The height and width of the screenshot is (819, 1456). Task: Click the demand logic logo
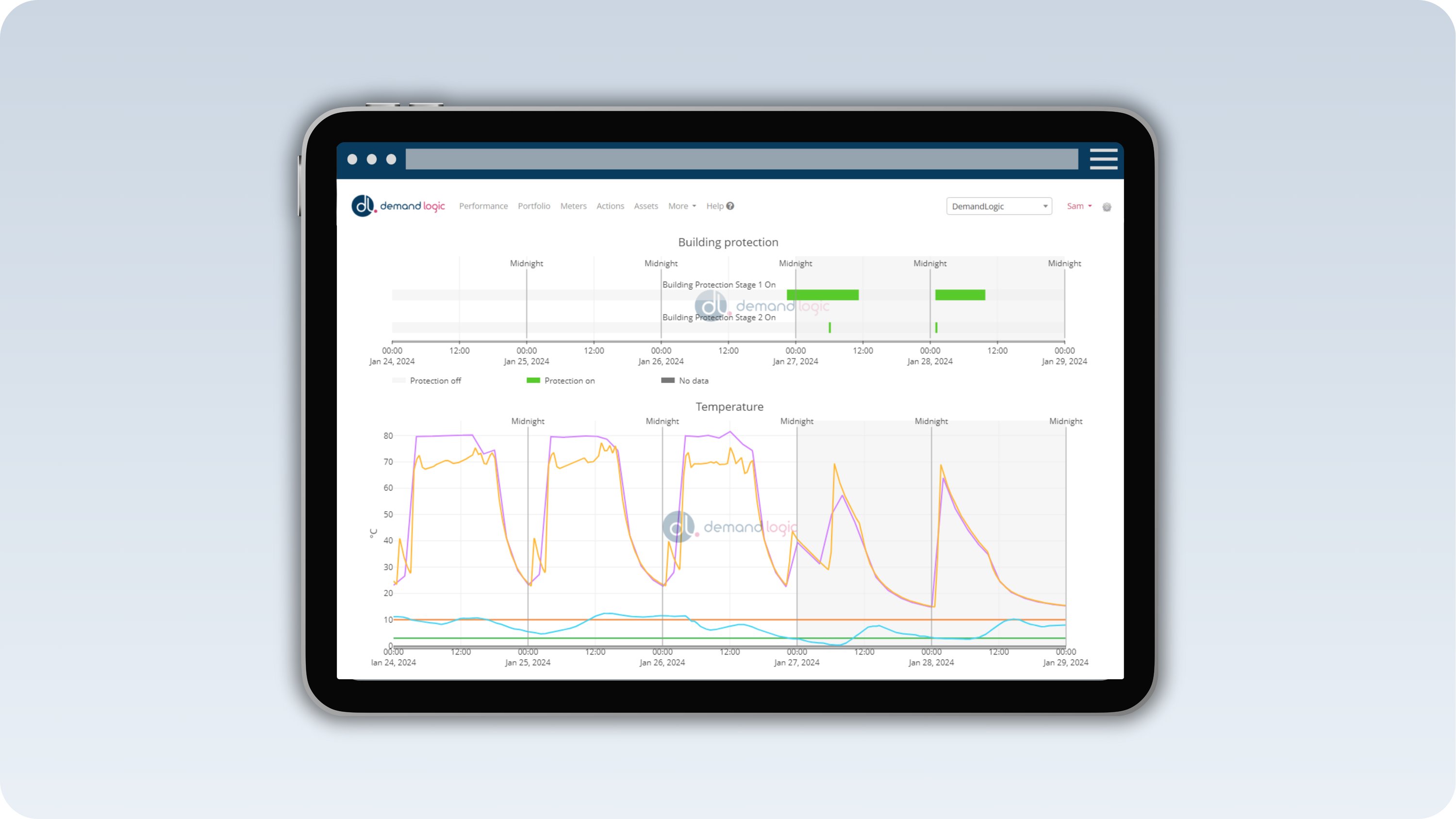click(x=399, y=206)
